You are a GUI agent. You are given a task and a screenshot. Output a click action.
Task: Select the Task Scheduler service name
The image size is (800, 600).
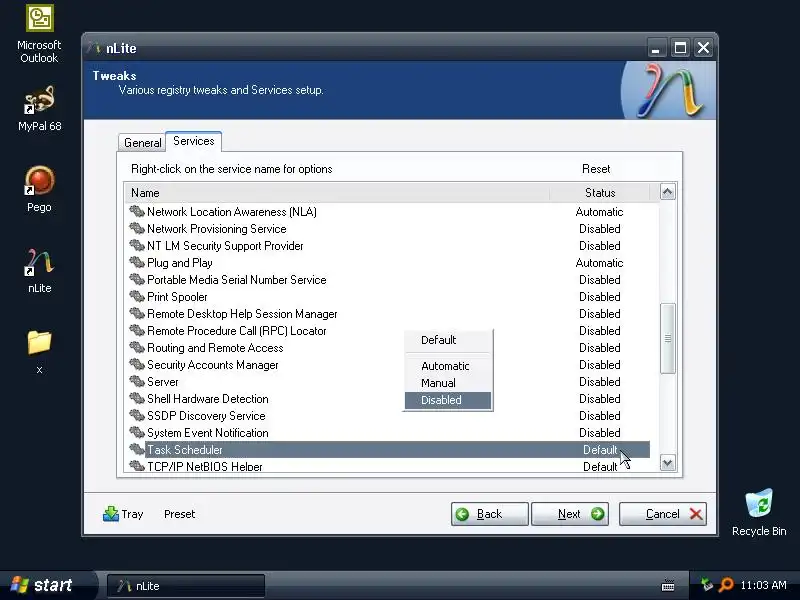tap(185, 449)
